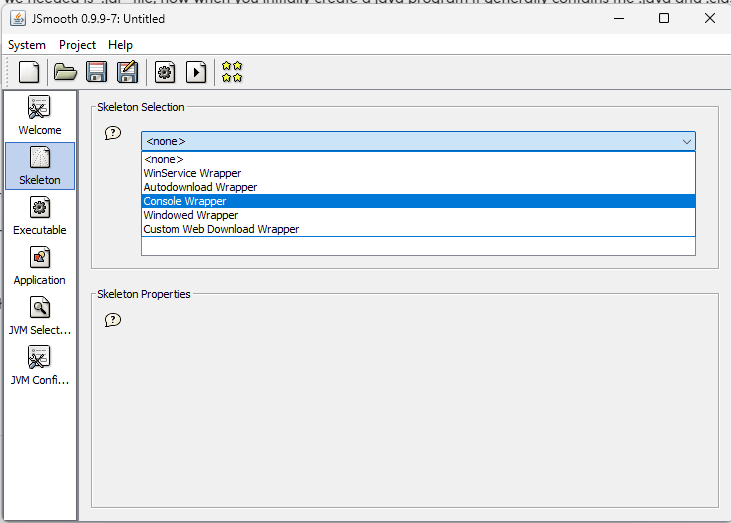The height and width of the screenshot is (523, 731).
Task: Go to the Executable sidebar panel
Action: pyautogui.click(x=40, y=216)
